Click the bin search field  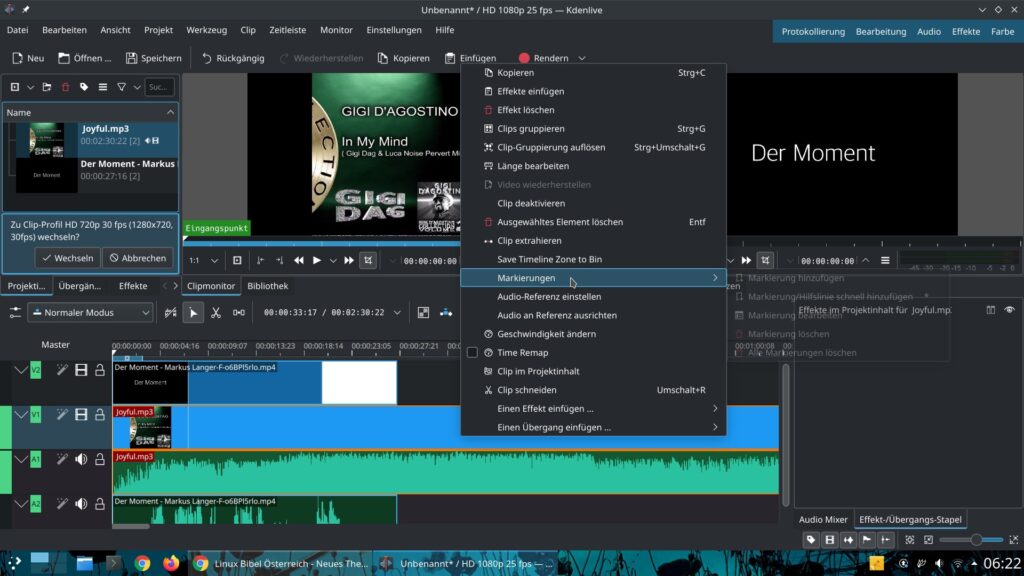(x=159, y=87)
